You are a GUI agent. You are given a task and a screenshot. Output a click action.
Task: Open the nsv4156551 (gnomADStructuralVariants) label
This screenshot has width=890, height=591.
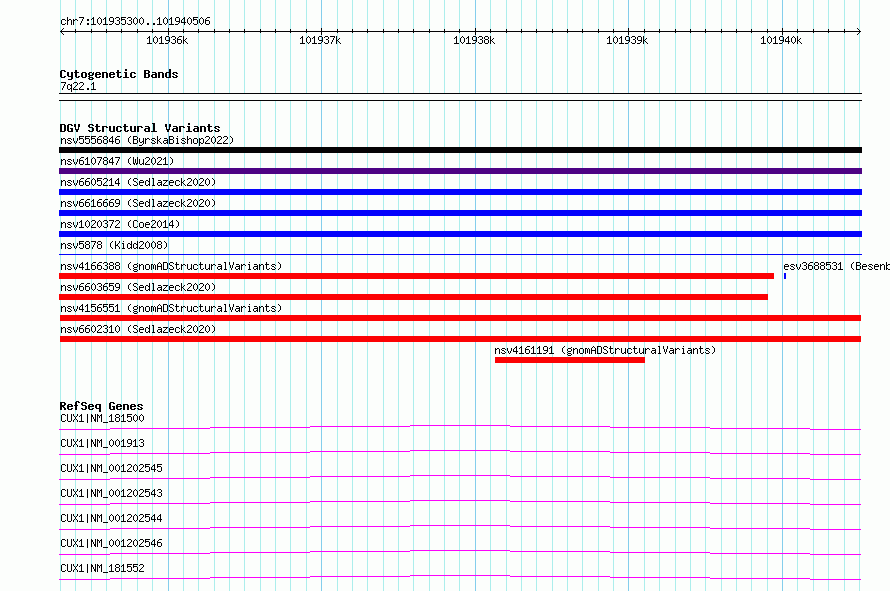pyautogui.click(x=171, y=308)
